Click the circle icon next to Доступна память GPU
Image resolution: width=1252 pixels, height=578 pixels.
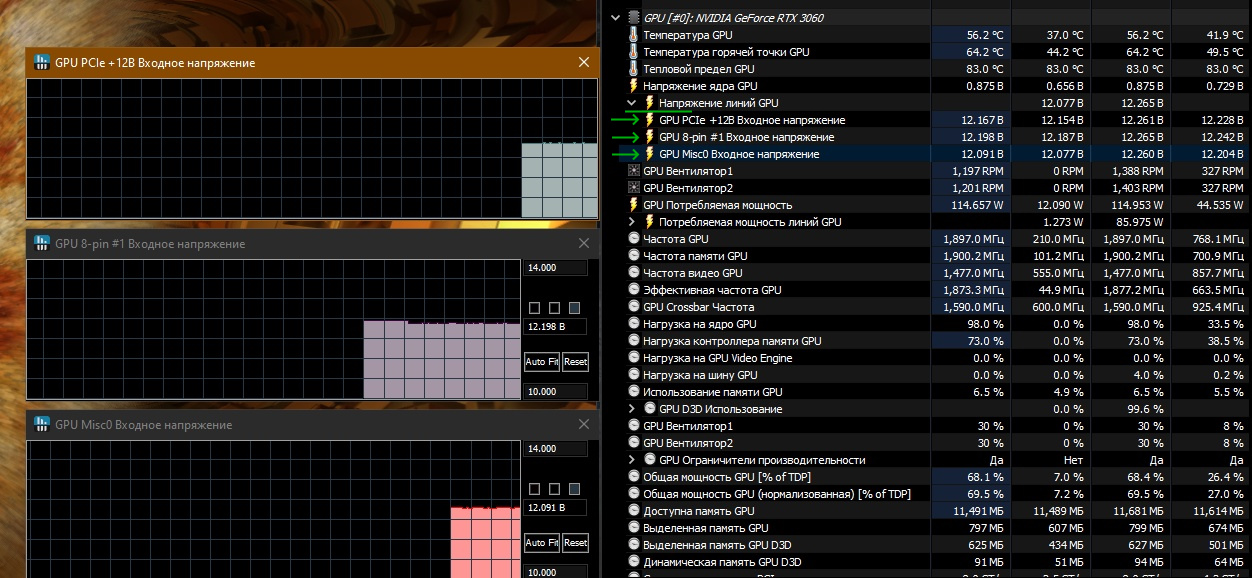633,511
